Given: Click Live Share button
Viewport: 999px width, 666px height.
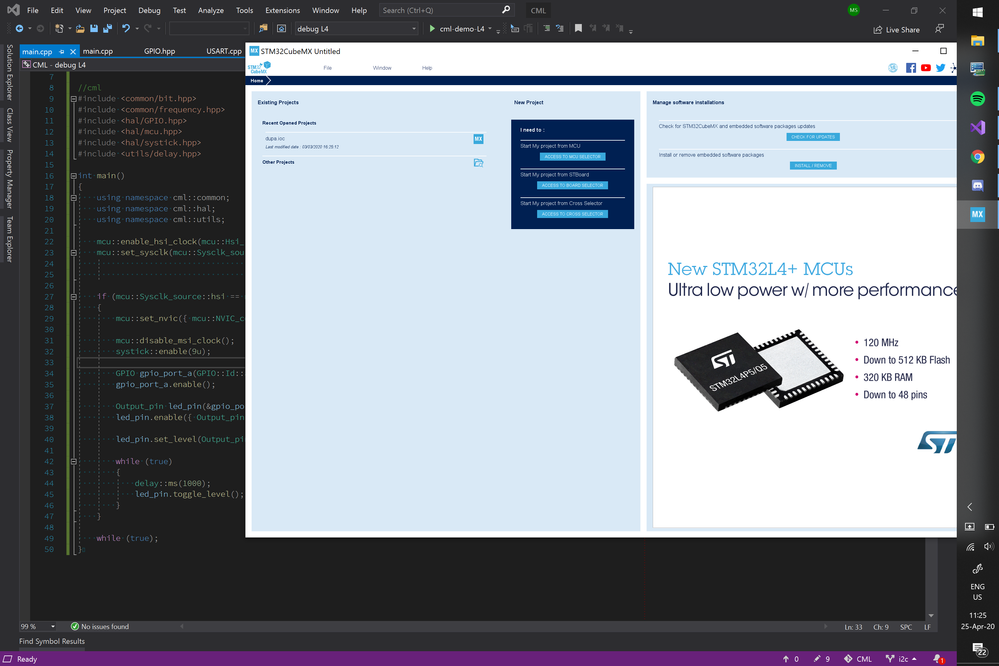Looking at the screenshot, I should (896, 30).
